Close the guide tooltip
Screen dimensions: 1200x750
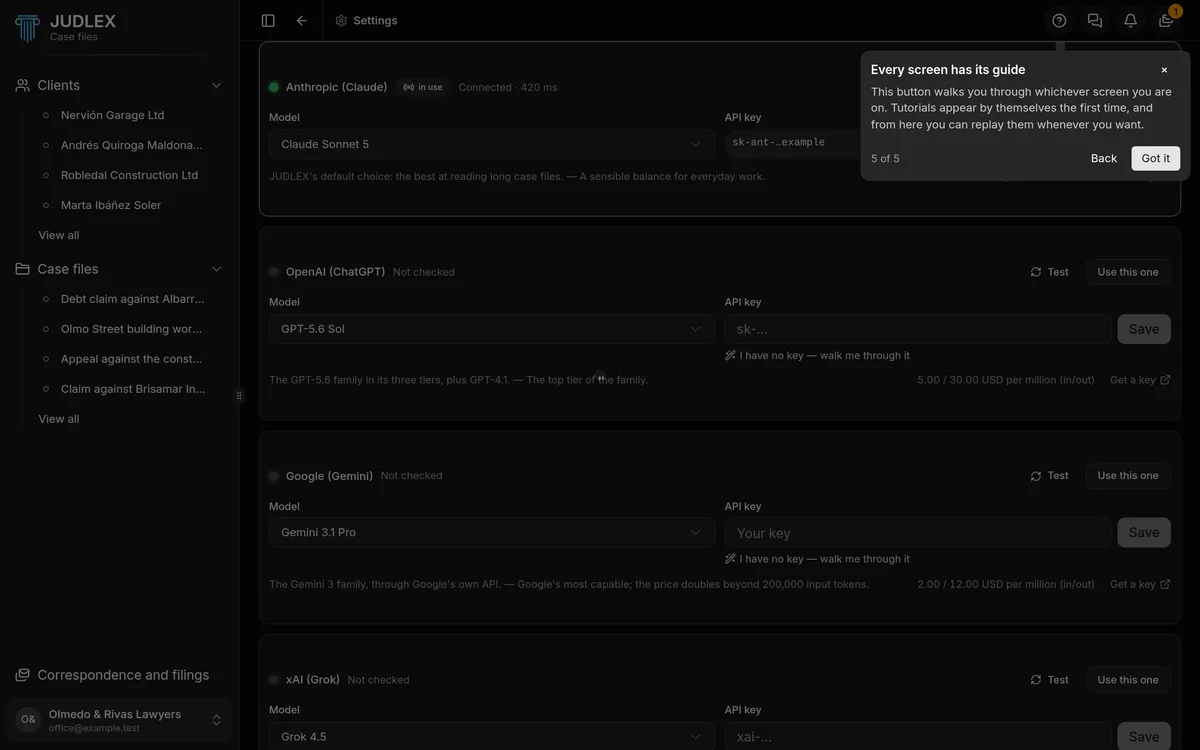pyautogui.click(x=1164, y=70)
